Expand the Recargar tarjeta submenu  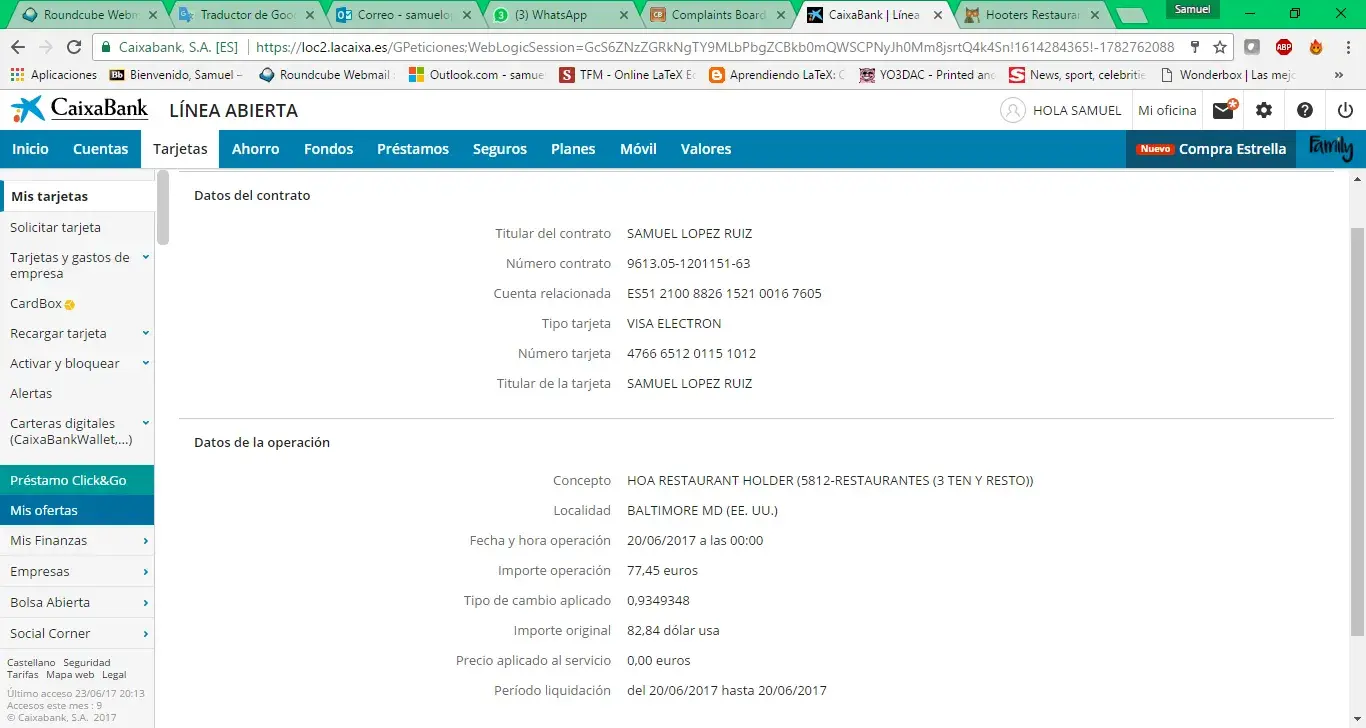pyautogui.click(x=146, y=333)
